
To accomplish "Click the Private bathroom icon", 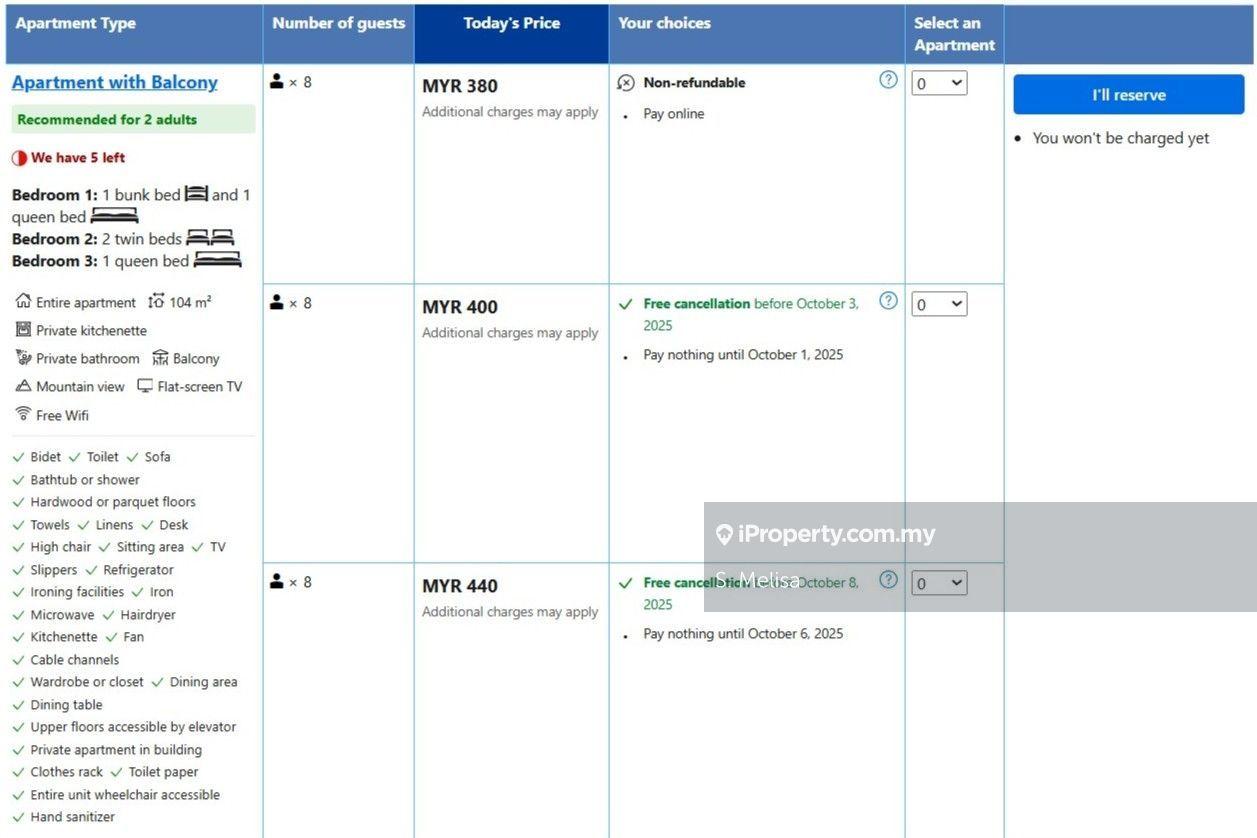I will (23, 358).
